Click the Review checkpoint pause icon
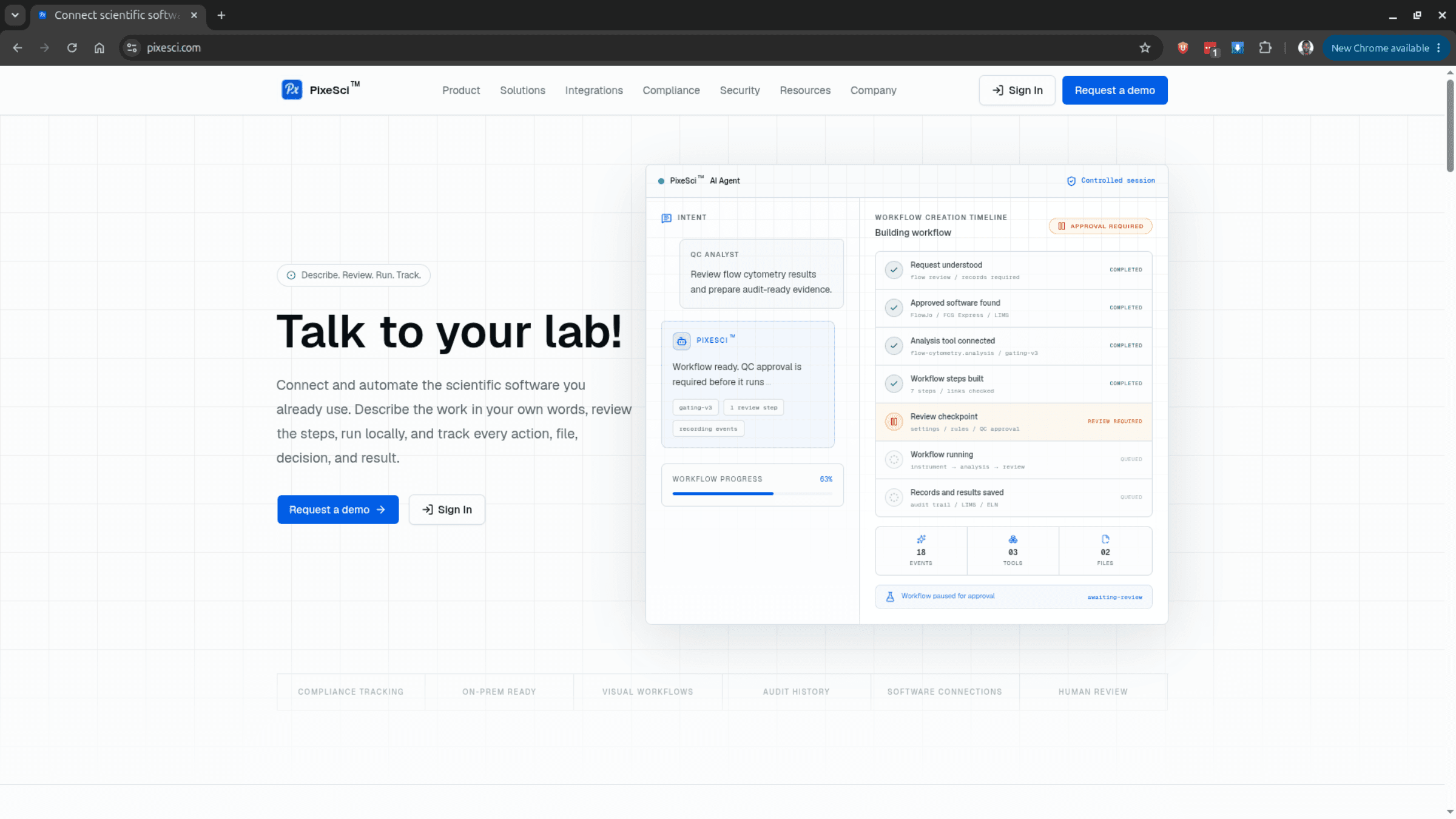This screenshot has width=1456, height=819. pos(894,422)
